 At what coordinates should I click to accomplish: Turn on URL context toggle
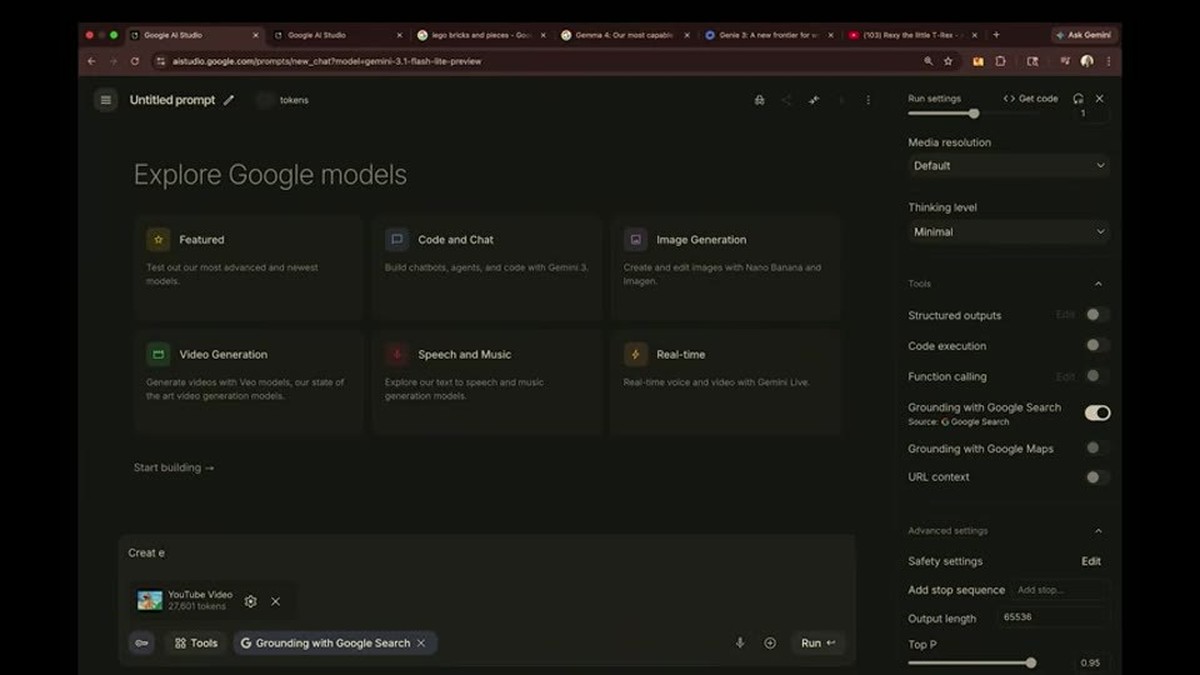coord(1097,477)
